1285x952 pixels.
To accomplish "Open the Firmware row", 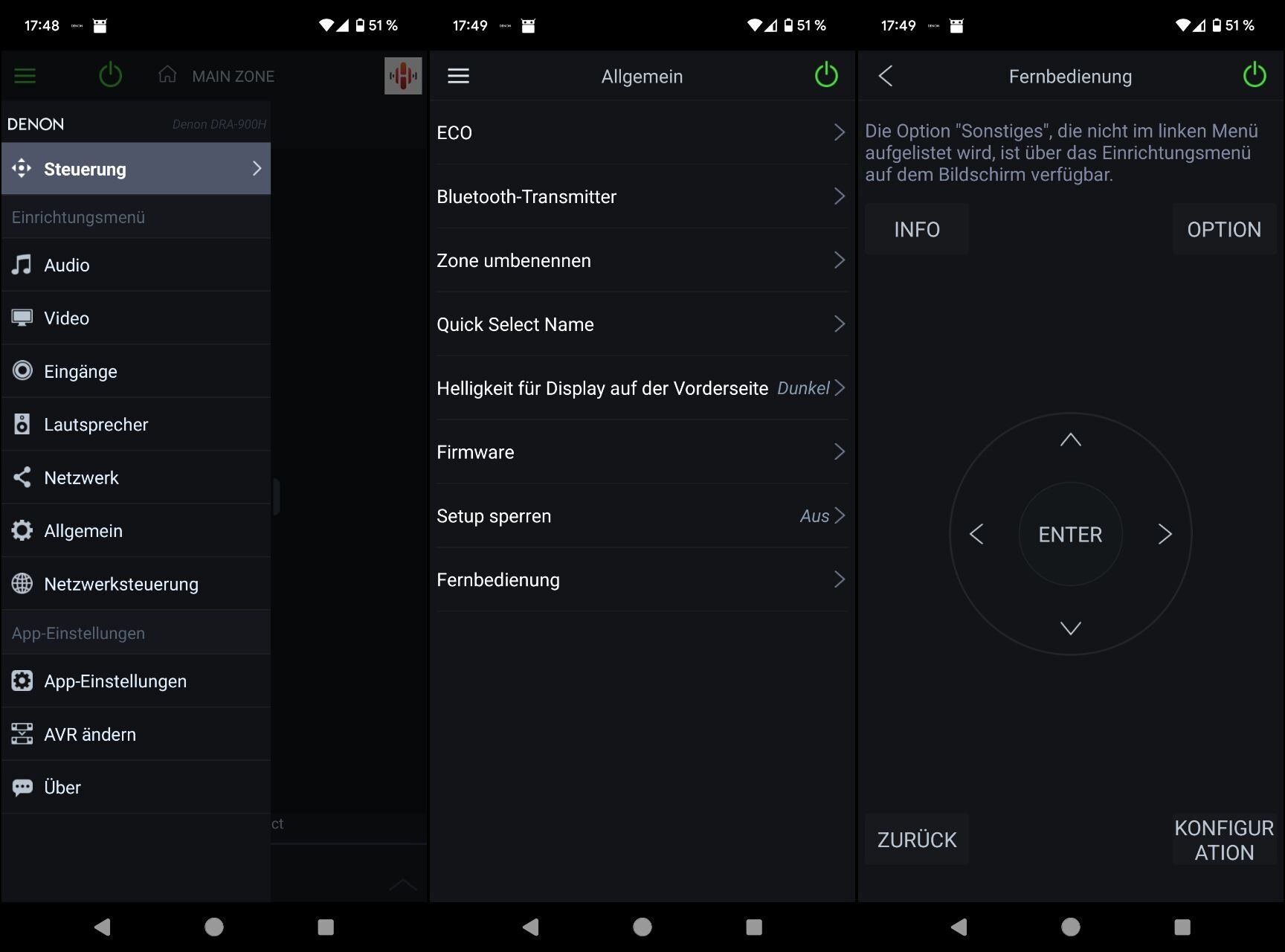I will [642, 452].
